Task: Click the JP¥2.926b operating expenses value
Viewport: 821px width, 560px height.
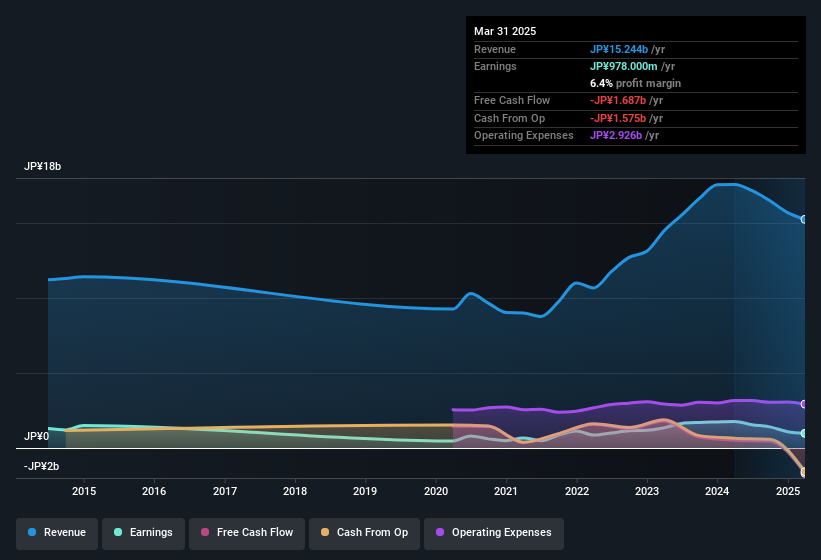Action: 616,136
